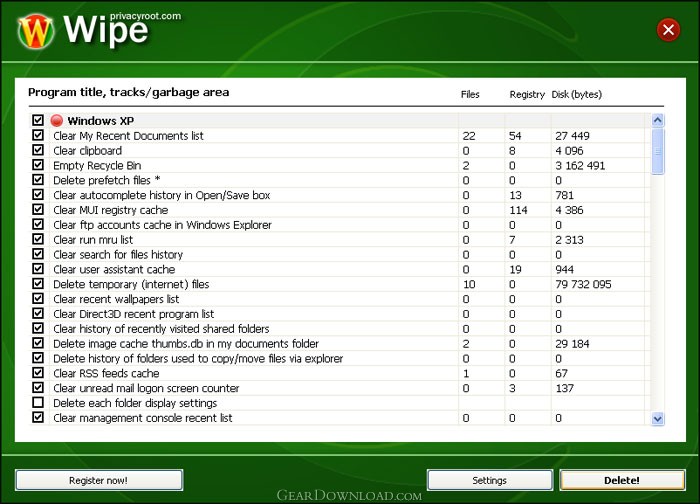Select the Windows XP group row title
This screenshot has height=504, width=700.
pos(100,121)
